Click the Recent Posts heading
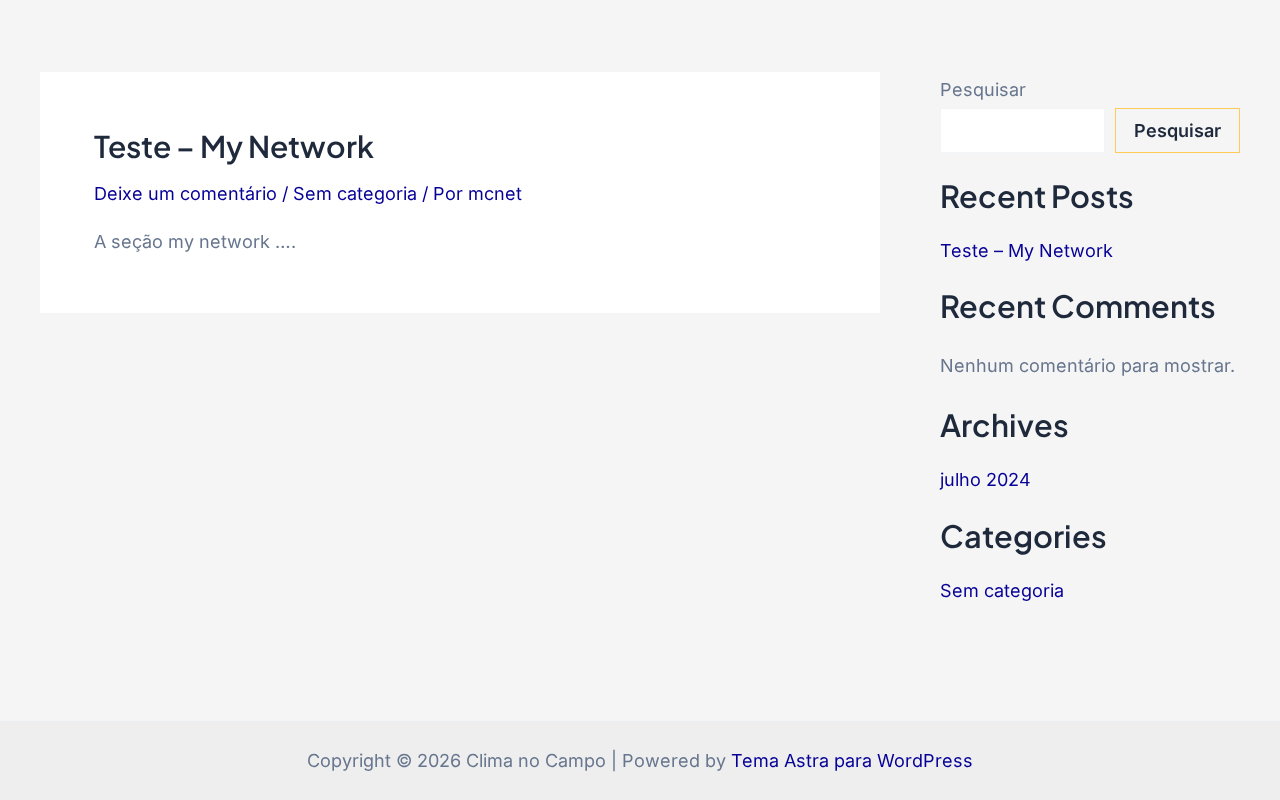 point(1037,196)
